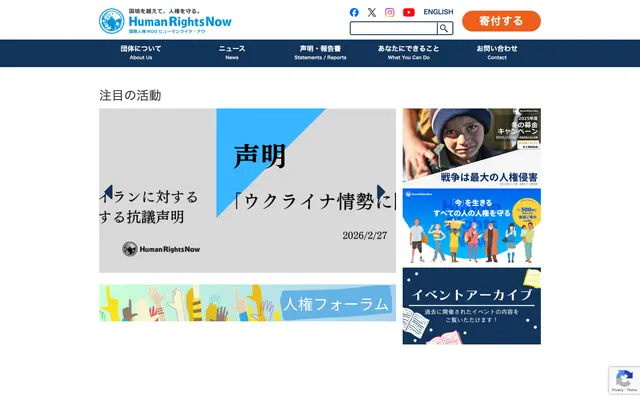
Task: Open 団体について About Us menu
Action: (141, 53)
